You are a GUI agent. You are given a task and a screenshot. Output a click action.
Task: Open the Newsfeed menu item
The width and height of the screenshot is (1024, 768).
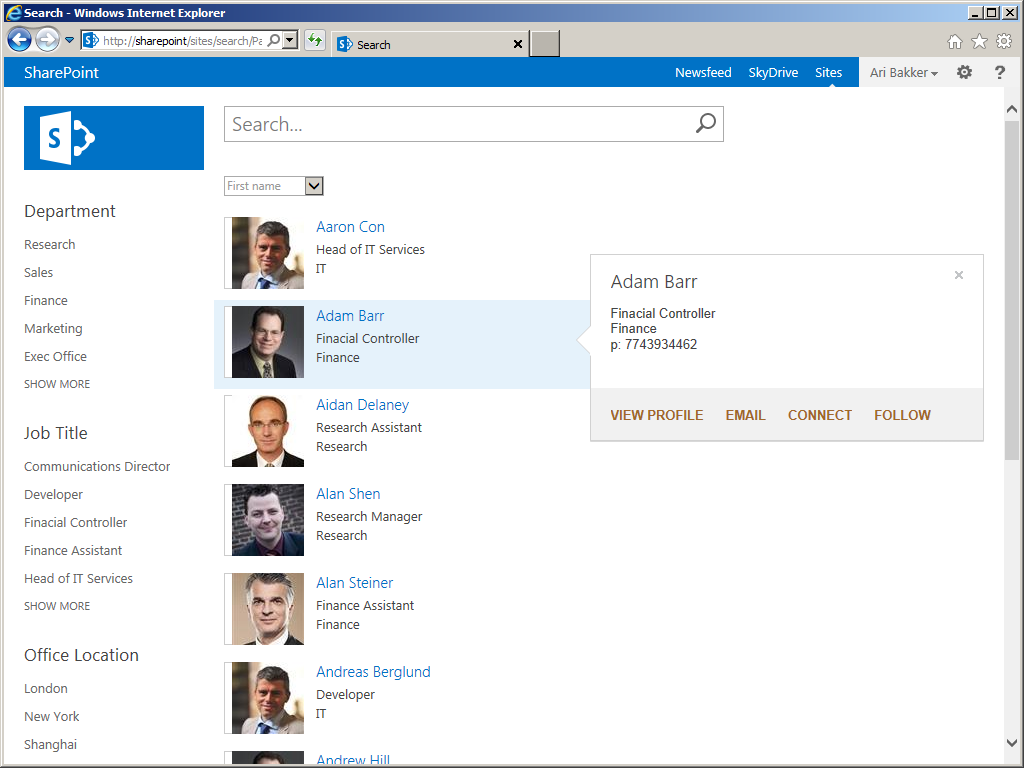pos(703,72)
